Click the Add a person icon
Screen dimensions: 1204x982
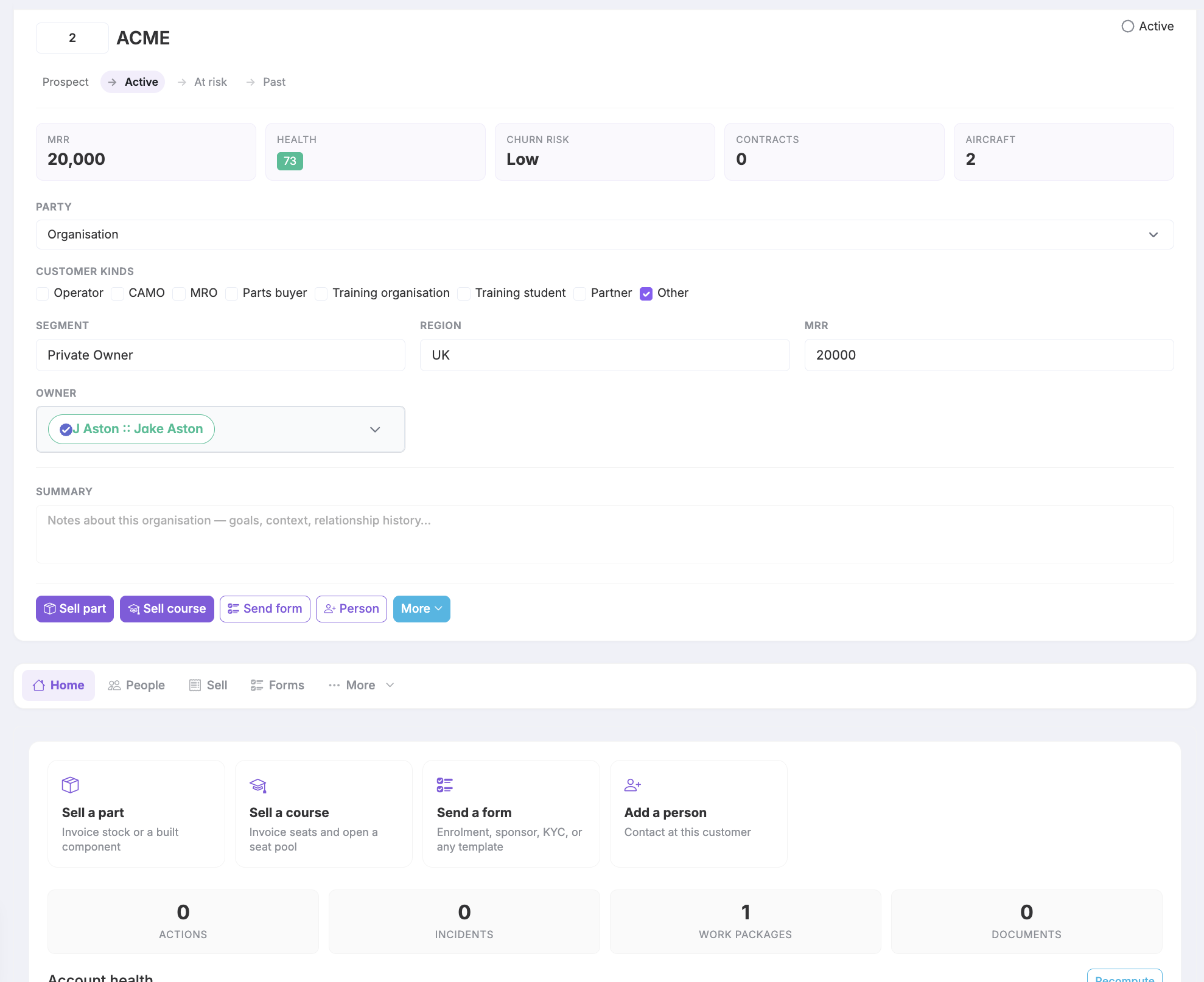(x=632, y=785)
